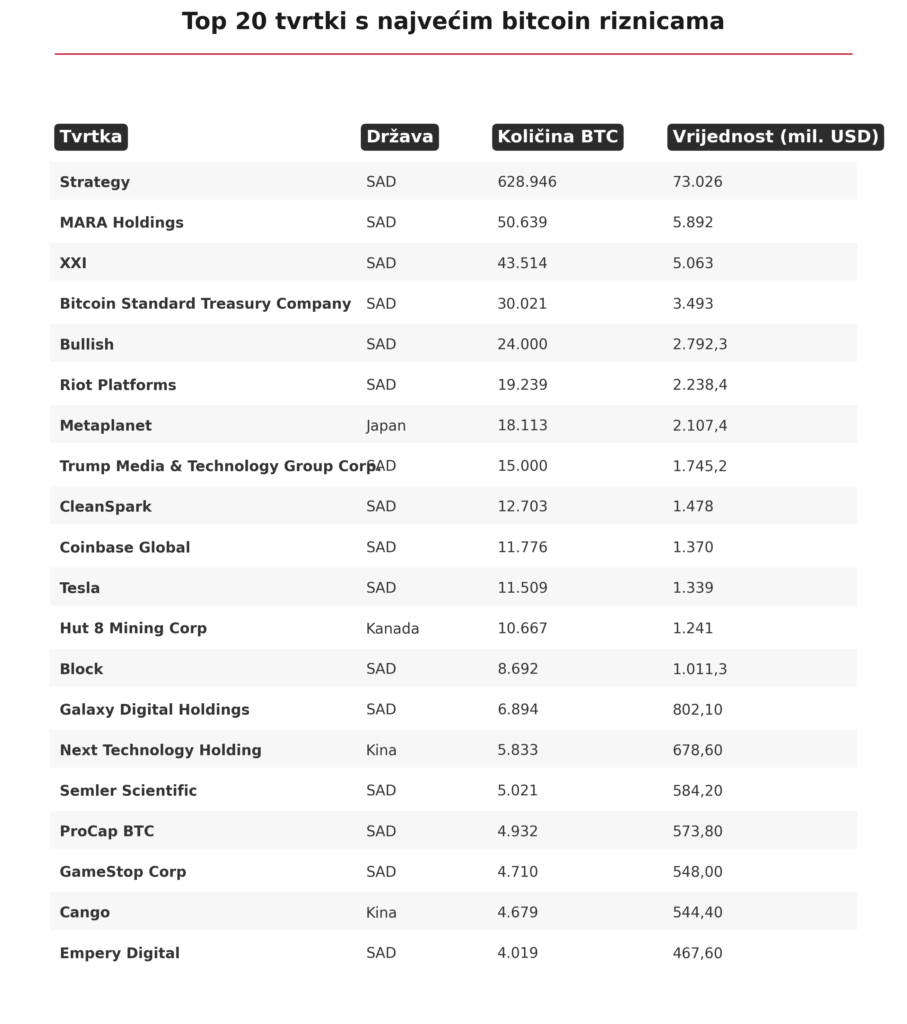The image size is (907, 1024).
Task: Click the Vrijednost (mil. USD) header
Action: coord(775,137)
